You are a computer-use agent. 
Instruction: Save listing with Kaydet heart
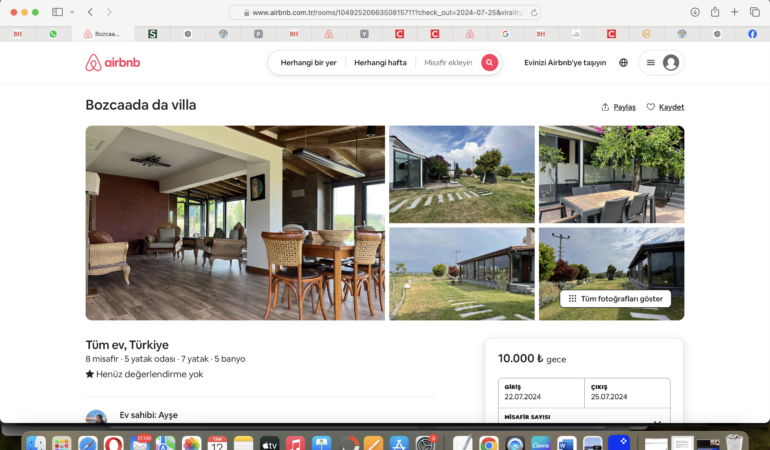[x=665, y=107]
